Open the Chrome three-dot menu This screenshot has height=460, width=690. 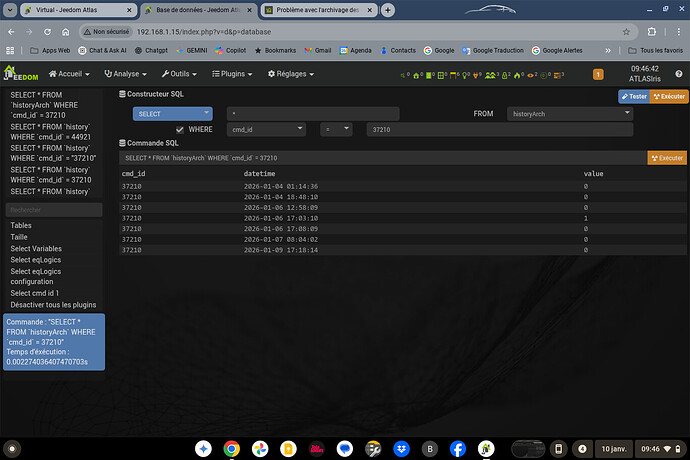tap(679, 32)
